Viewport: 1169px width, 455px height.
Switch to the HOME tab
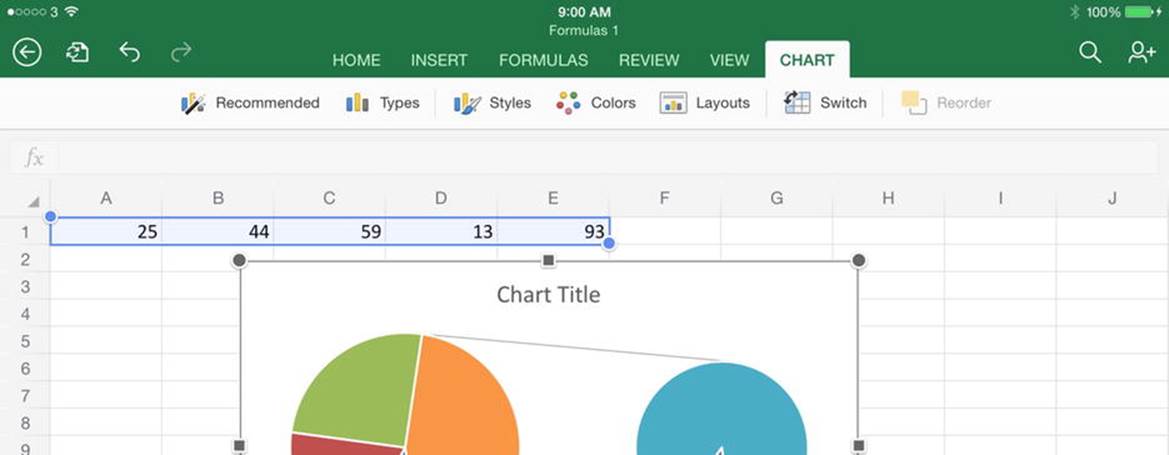[x=356, y=60]
